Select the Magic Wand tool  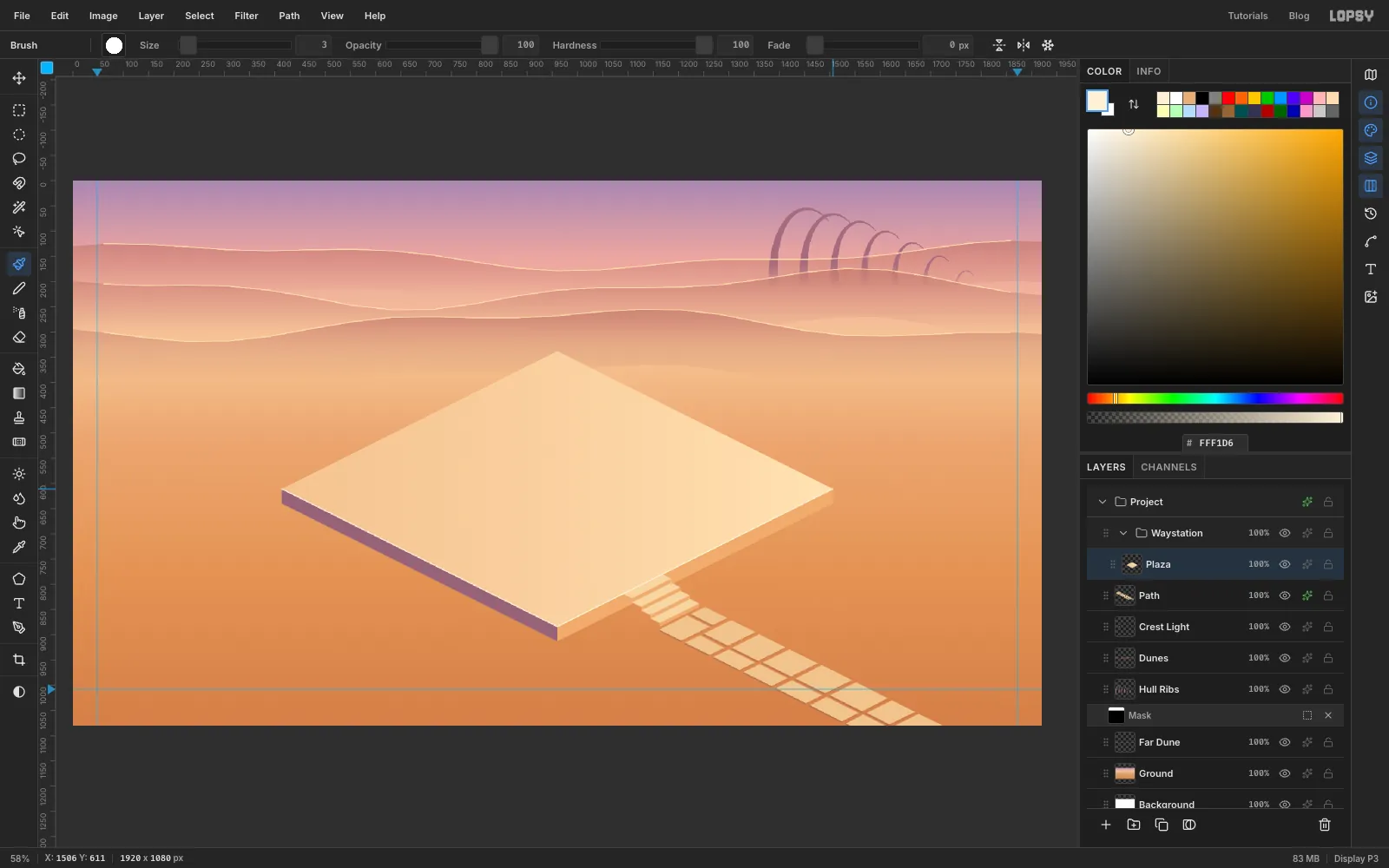coord(19,207)
